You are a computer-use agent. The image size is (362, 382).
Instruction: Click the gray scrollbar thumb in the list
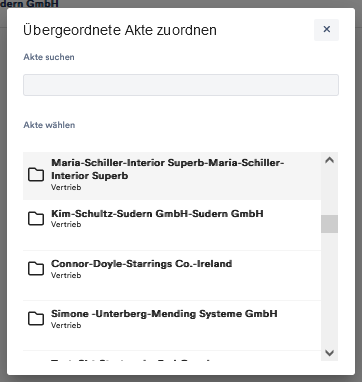(329, 224)
